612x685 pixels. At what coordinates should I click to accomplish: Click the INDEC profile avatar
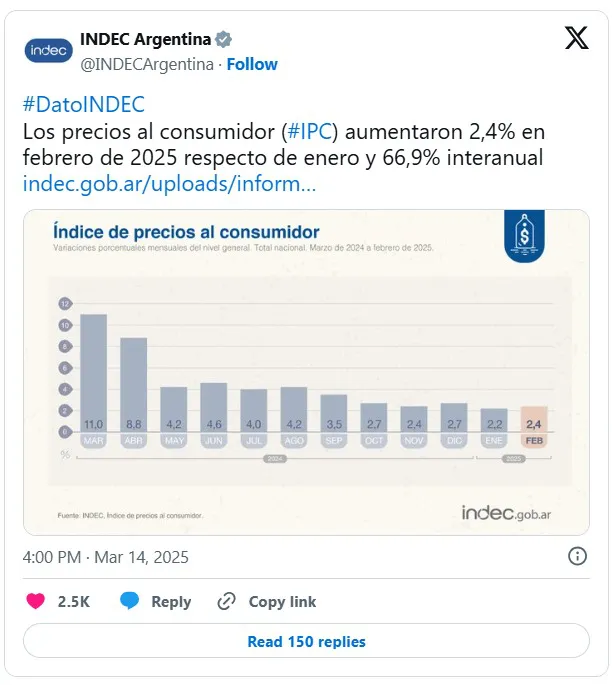pyautogui.click(x=48, y=50)
